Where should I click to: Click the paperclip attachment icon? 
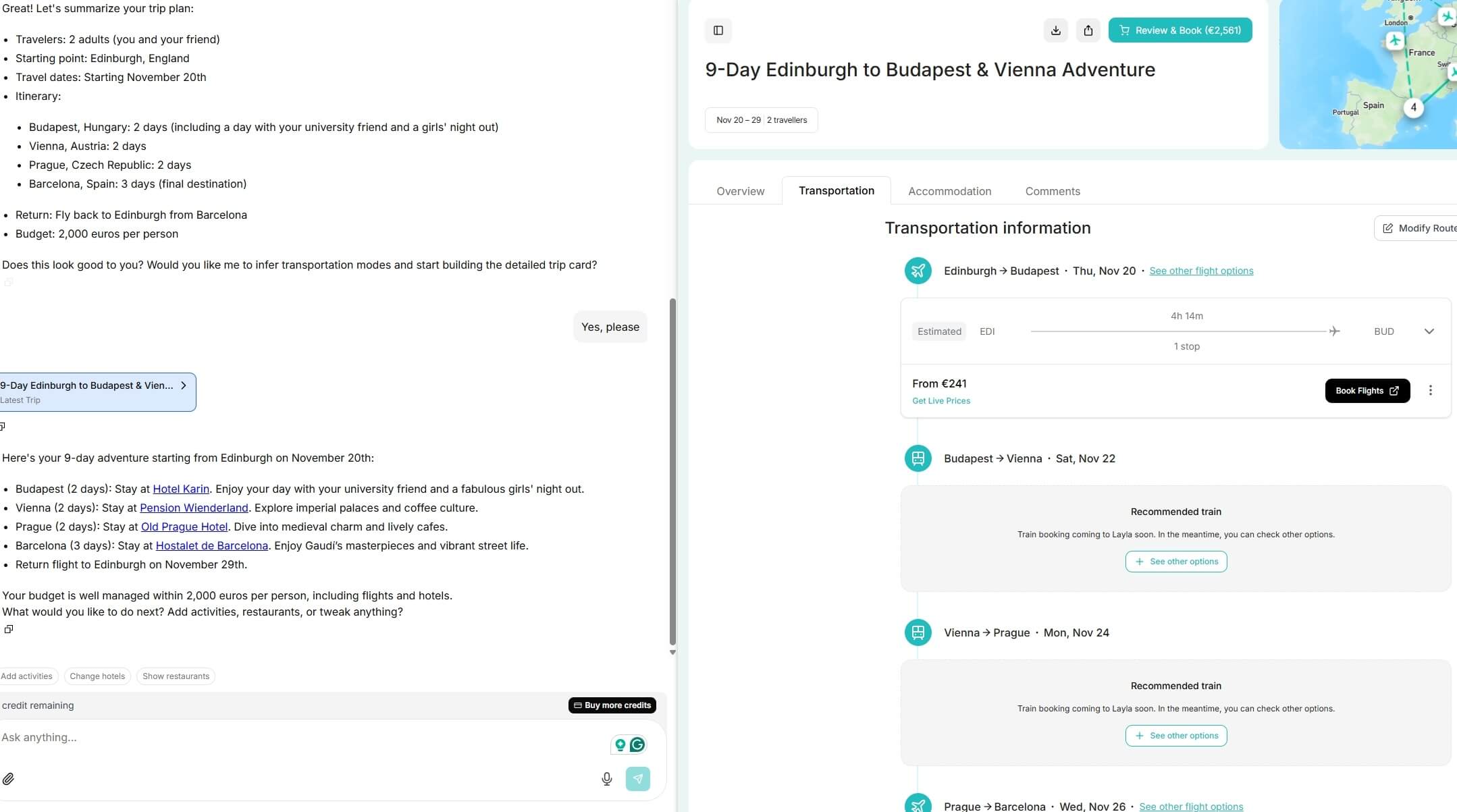click(8, 779)
